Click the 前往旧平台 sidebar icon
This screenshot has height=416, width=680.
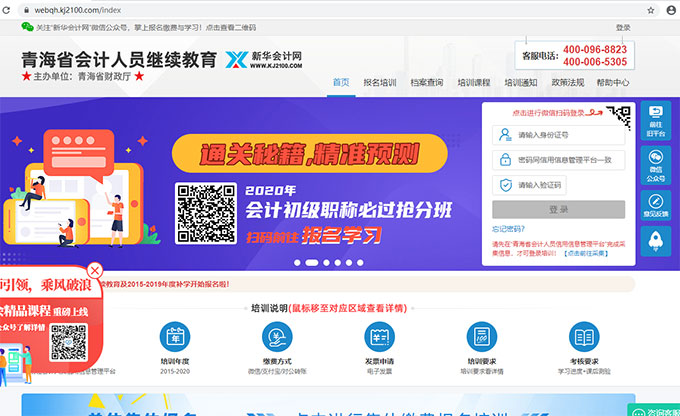pos(656,119)
